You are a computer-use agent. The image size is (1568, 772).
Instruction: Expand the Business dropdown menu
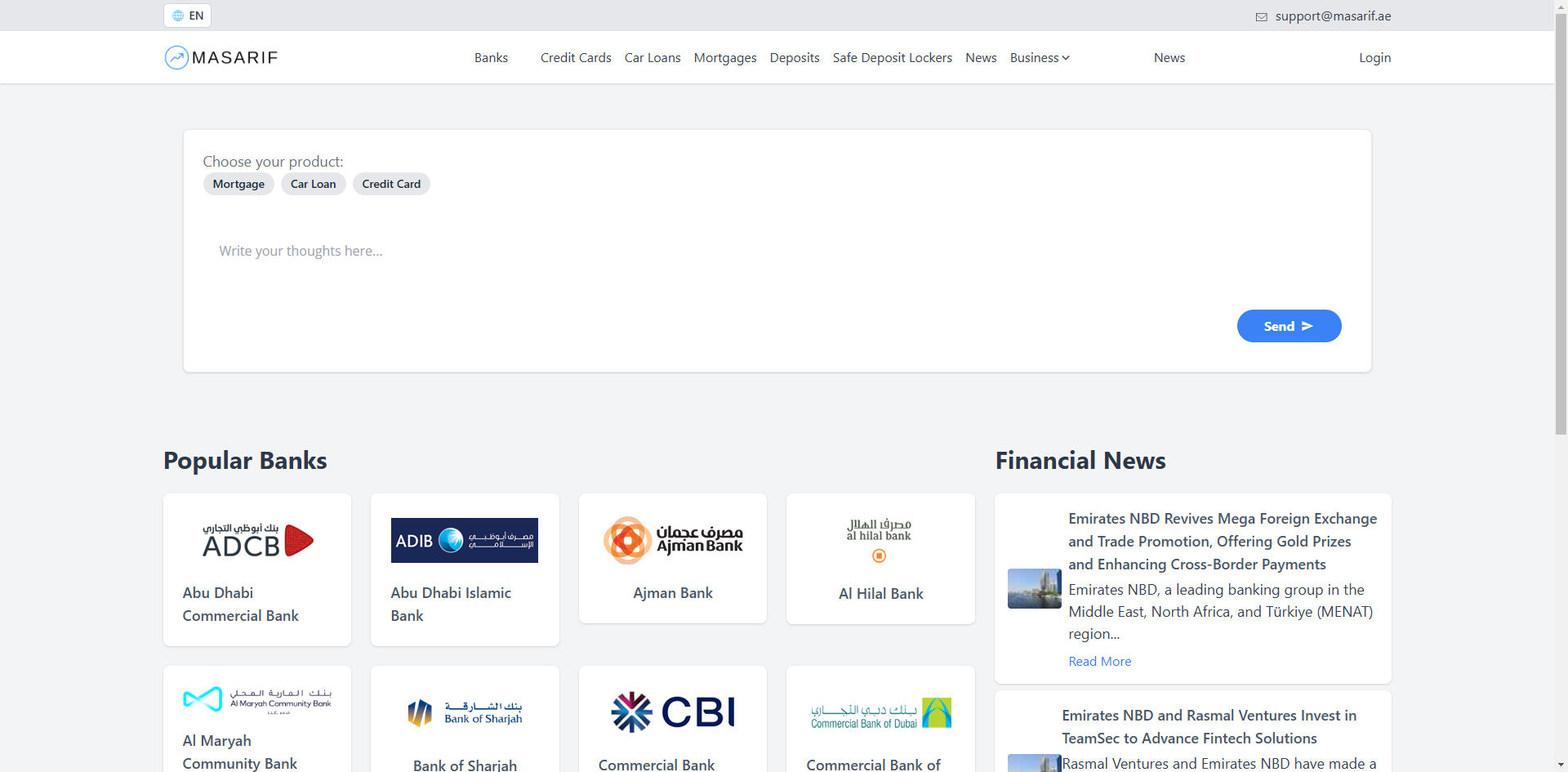point(1039,57)
